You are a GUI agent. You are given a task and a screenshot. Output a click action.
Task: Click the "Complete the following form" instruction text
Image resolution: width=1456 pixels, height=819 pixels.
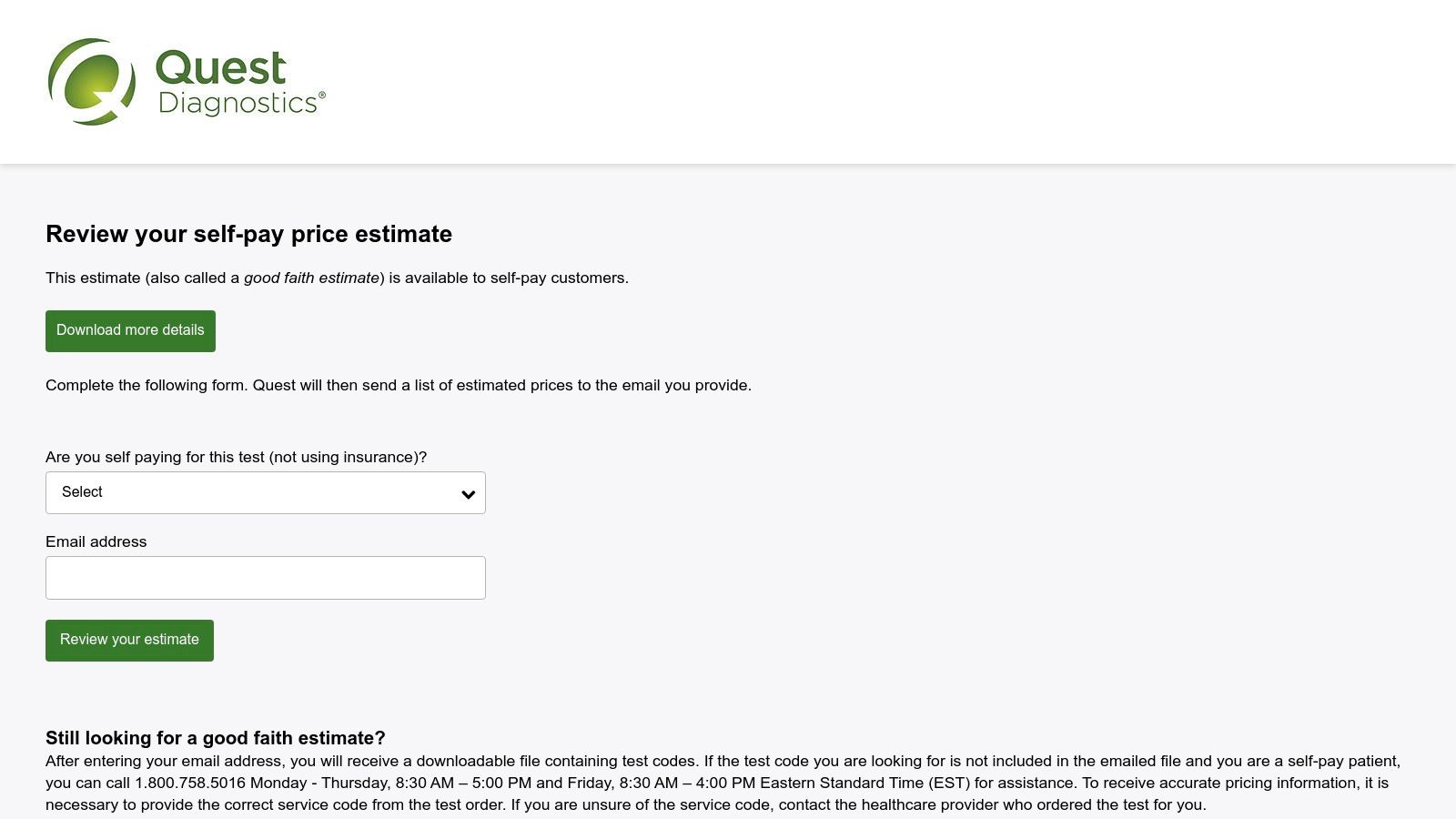pyautogui.click(x=398, y=385)
